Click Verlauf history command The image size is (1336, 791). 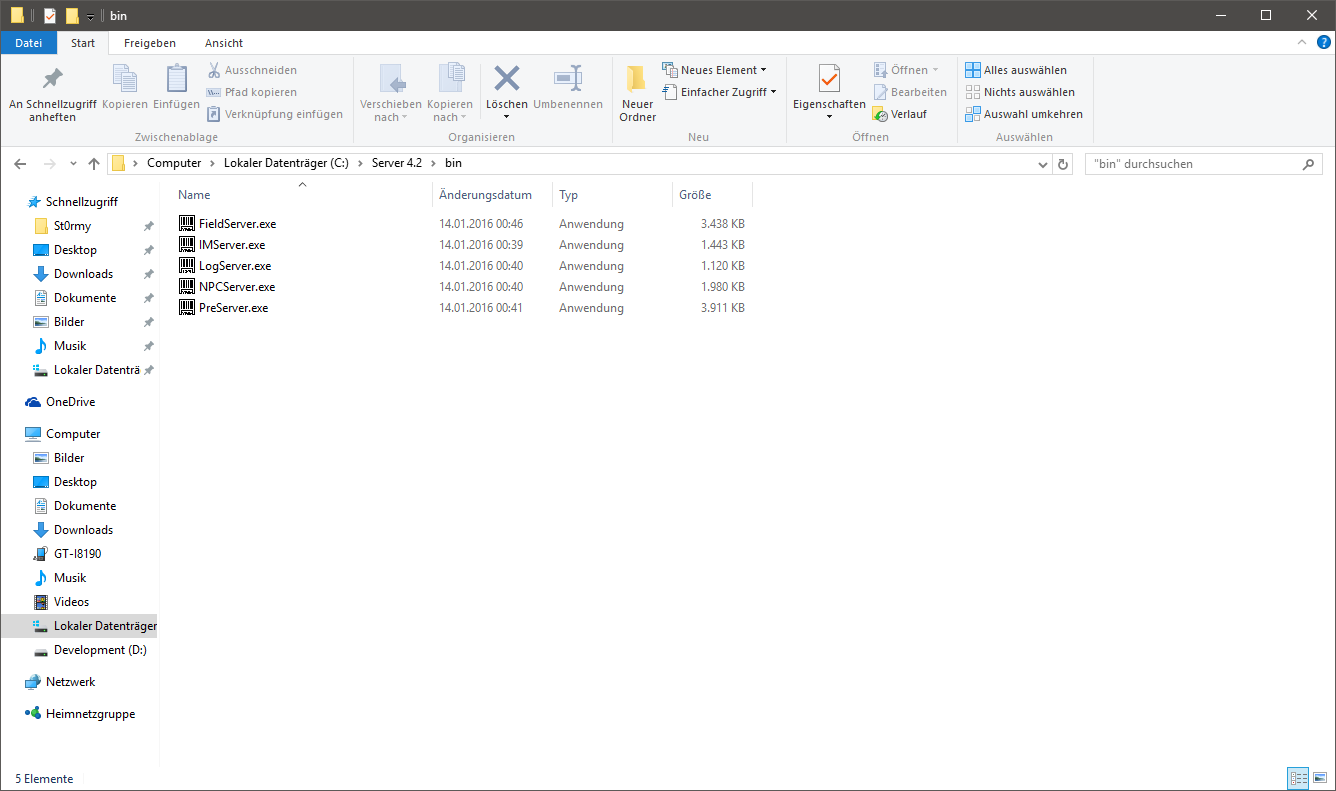(x=899, y=114)
